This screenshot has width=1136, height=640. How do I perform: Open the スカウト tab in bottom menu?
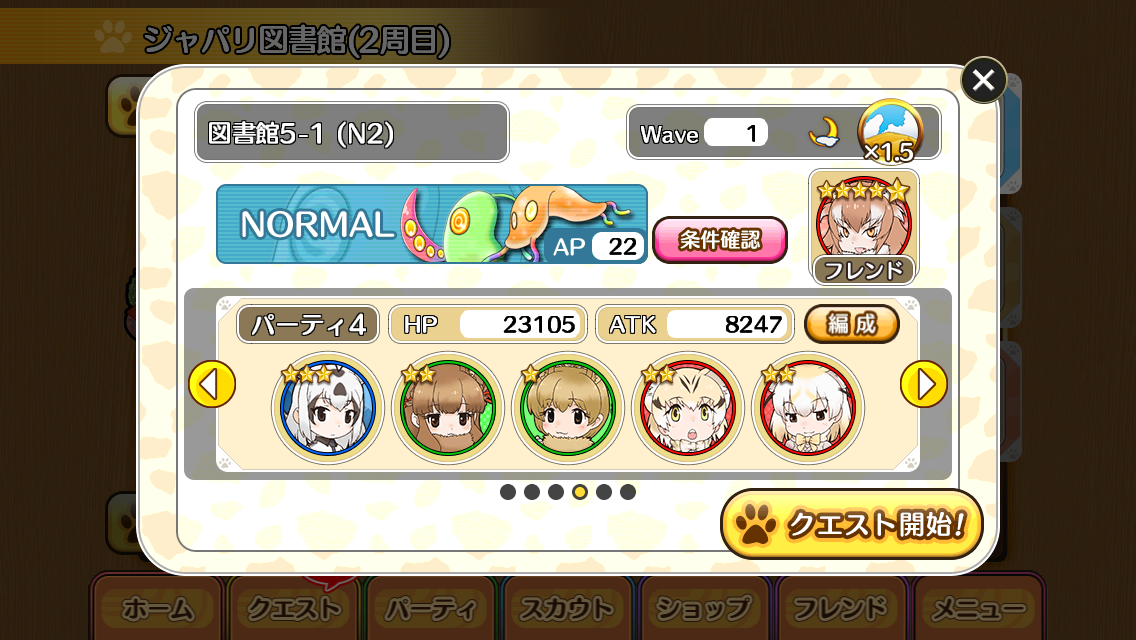567,607
